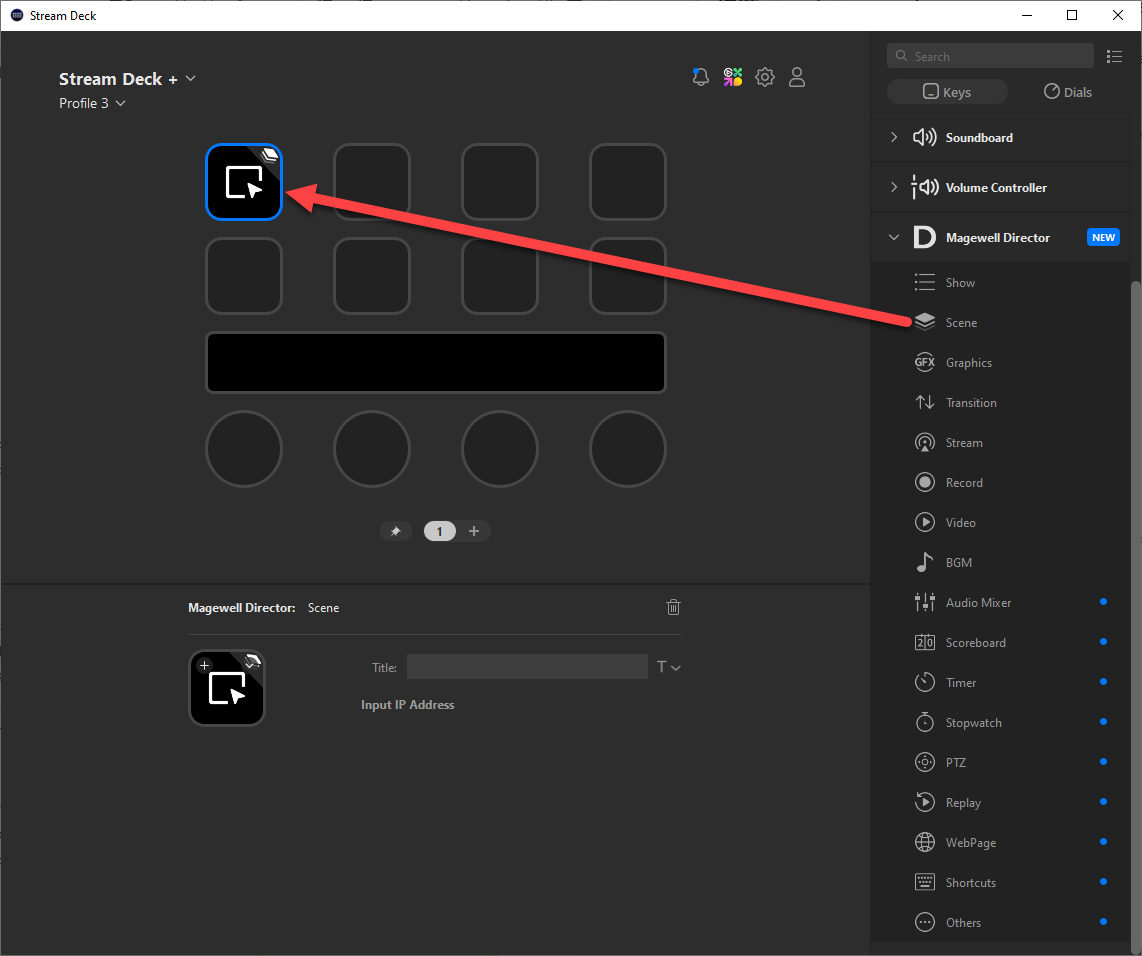The height and width of the screenshot is (956, 1142).
Task: Add a new page with the plus button
Action: tap(474, 532)
